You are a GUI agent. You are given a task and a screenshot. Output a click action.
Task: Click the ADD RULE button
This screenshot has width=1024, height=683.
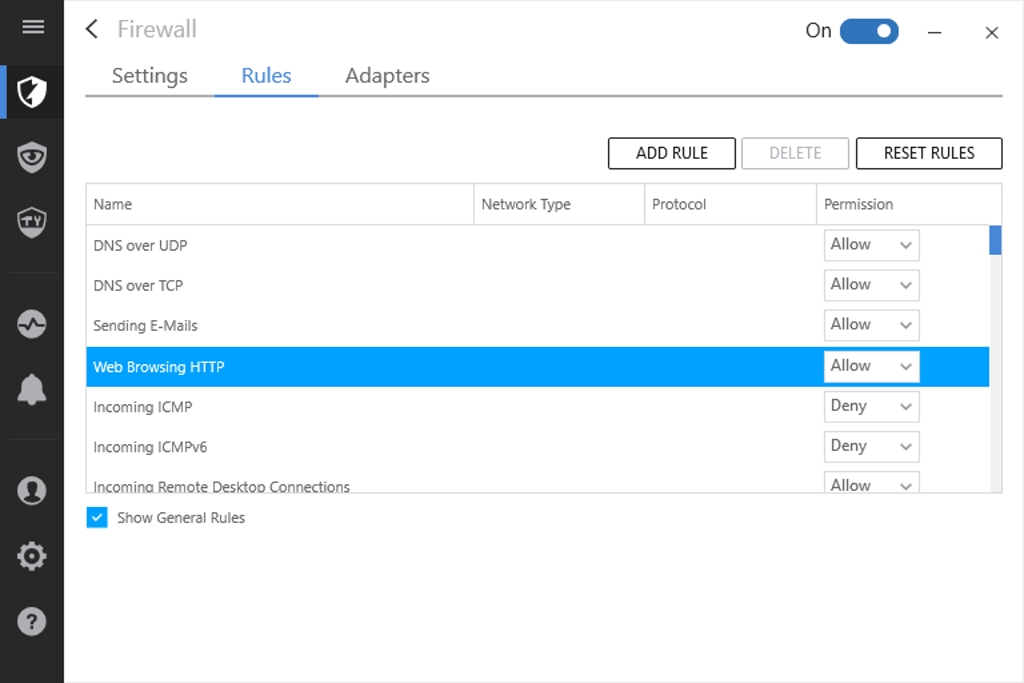coord(671,153)
